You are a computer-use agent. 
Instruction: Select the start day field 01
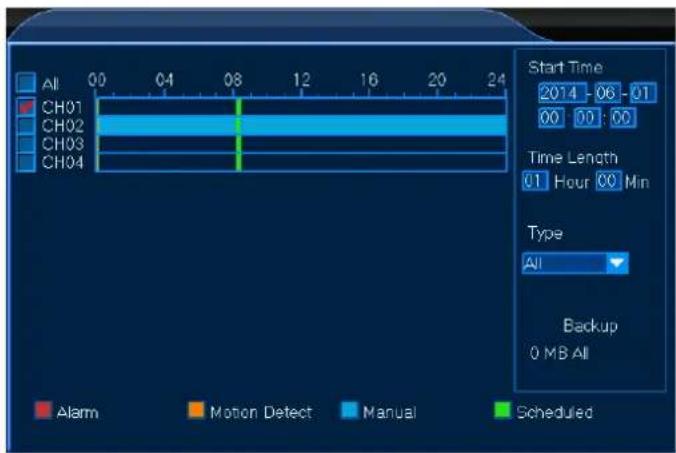tap(643, 93)
